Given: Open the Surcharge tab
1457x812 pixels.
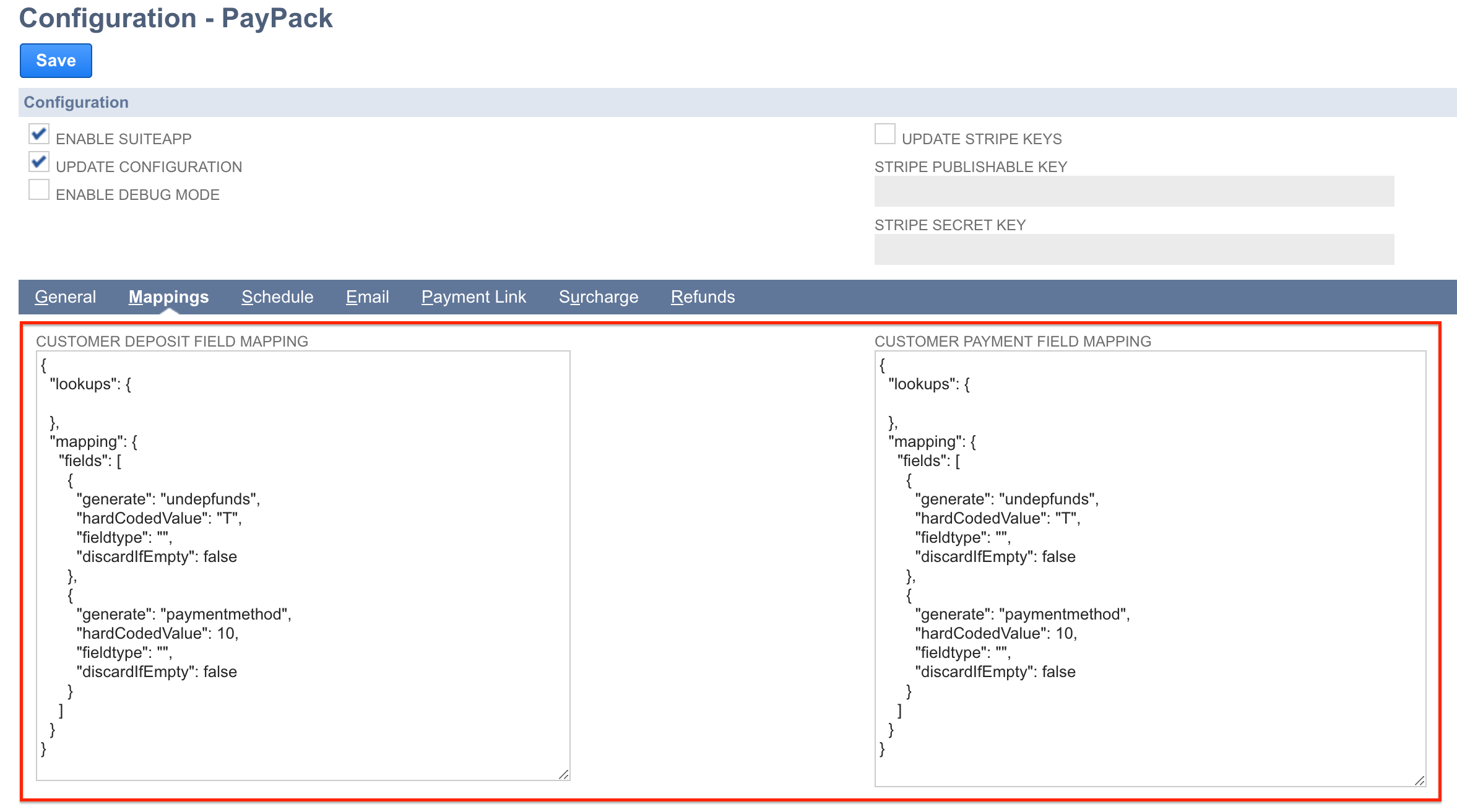Looking at the screenshot, I should click(598, 296).
